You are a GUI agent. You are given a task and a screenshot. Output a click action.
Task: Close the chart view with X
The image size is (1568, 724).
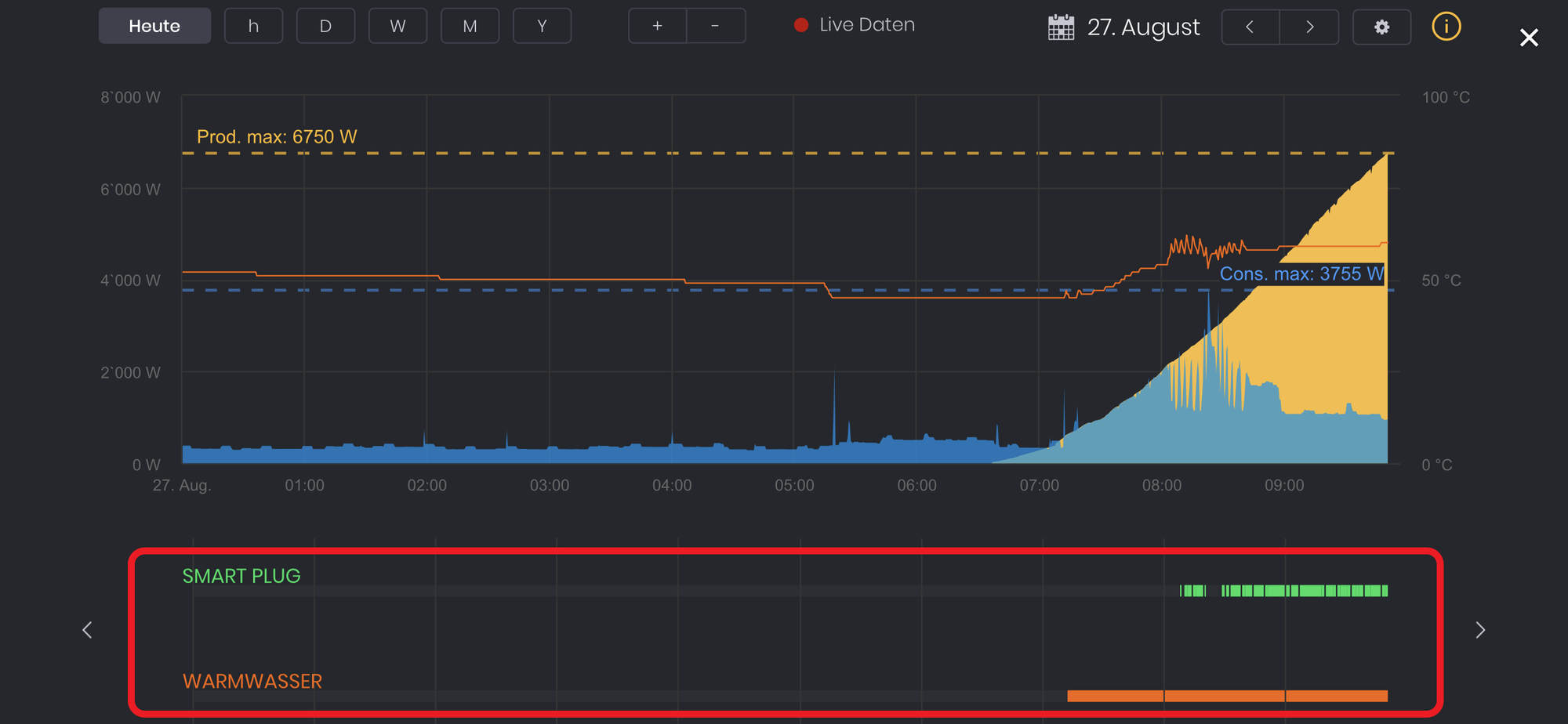(x=1528, y=38)
